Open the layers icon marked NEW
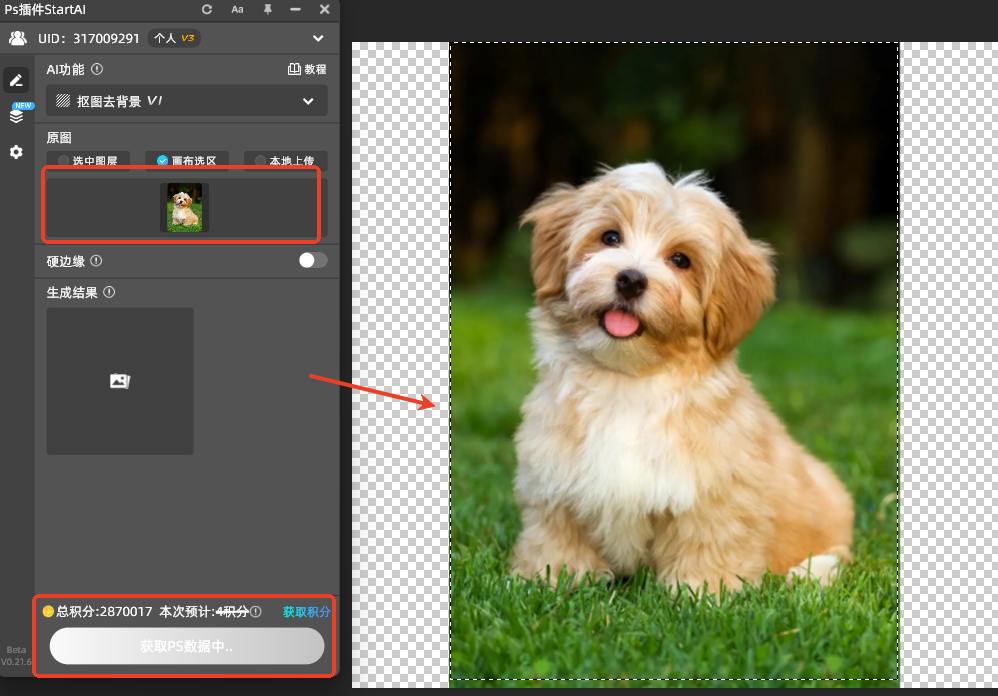The width and height of the screenshot is (998, 696). click(x=16, y=115)
